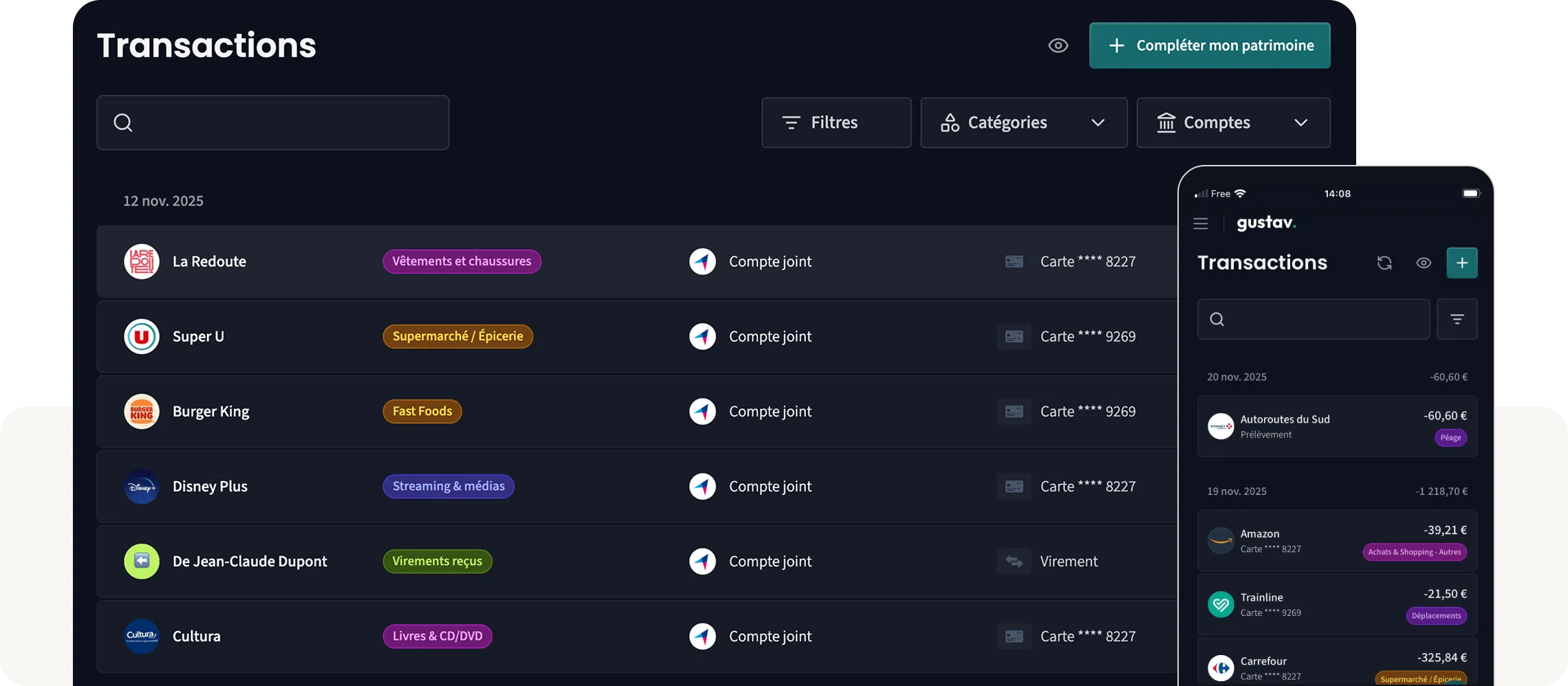
Task: Click the Super U merchant logo
Action: (142, 337)
